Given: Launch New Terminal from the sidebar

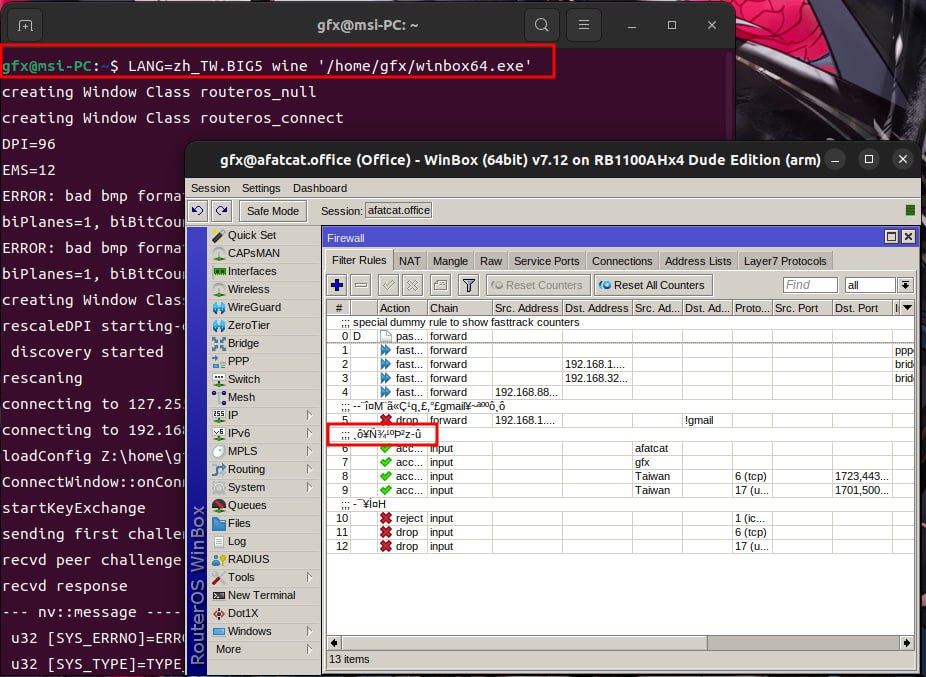Looking at the screenshot, I should coord(260,595).
